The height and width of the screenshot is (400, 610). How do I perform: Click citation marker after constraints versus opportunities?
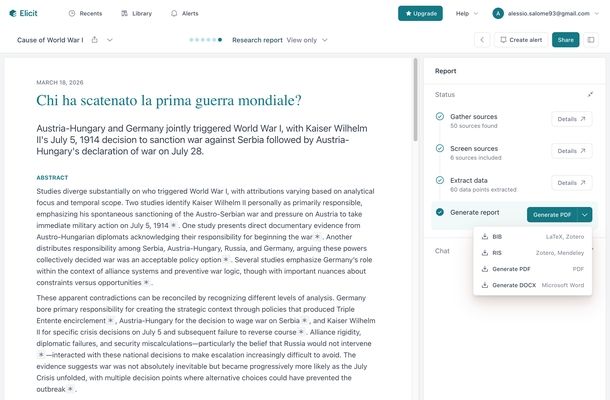tap(146, 282)
